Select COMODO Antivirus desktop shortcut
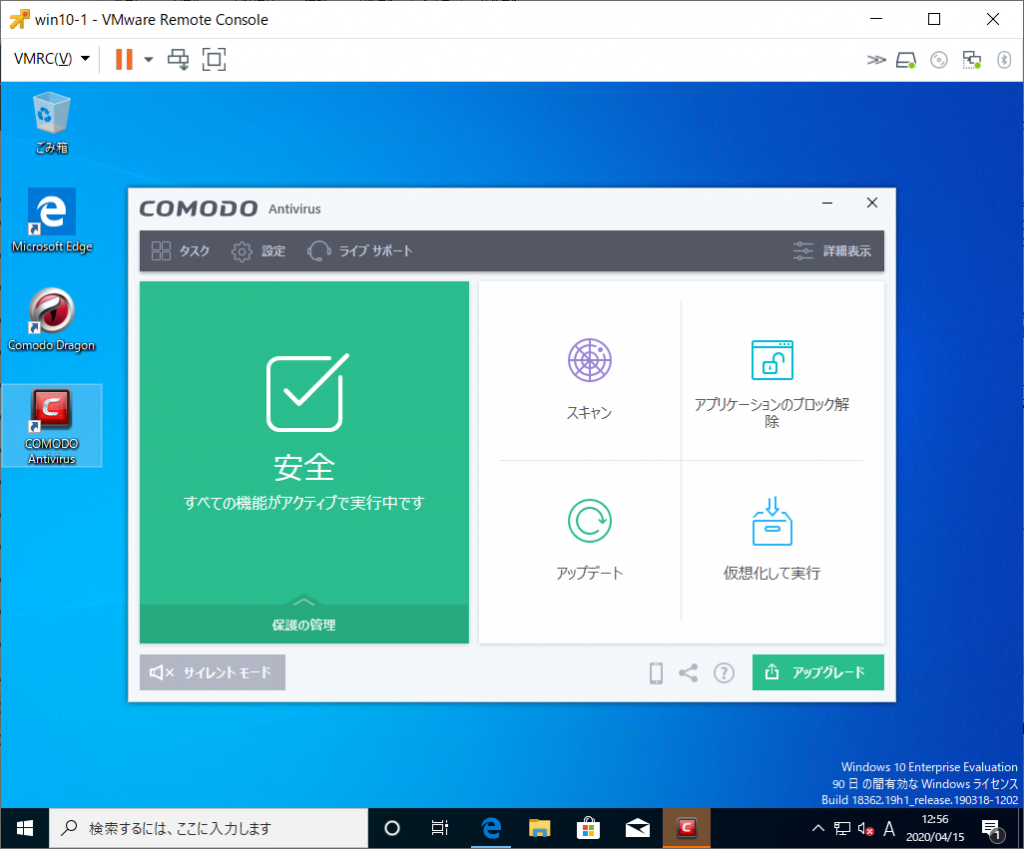The height and width of the screenshot is (849, 1024). 52,426
